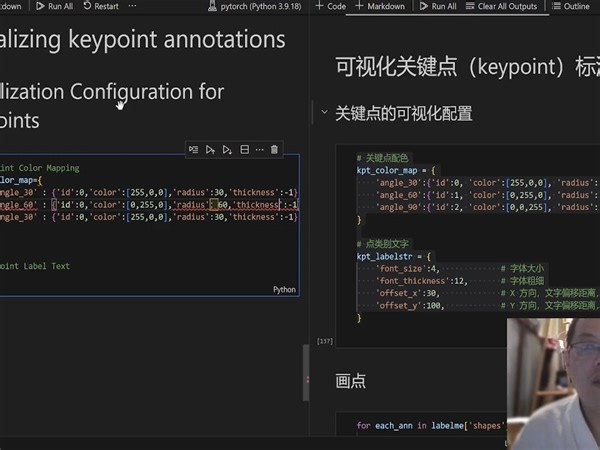Click execution count [137] beside the cell
Screen dimensions: 600x450
click(325, 341)
